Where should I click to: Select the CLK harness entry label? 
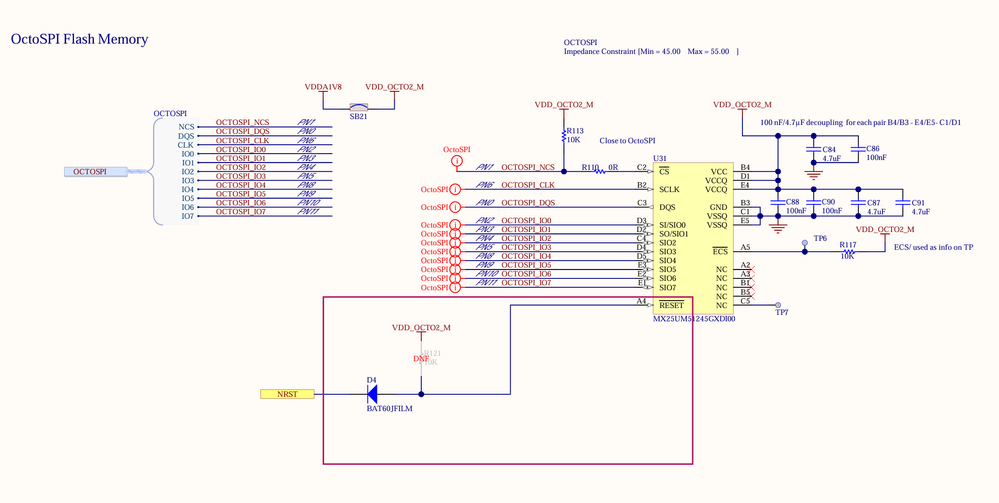(185, 145)
